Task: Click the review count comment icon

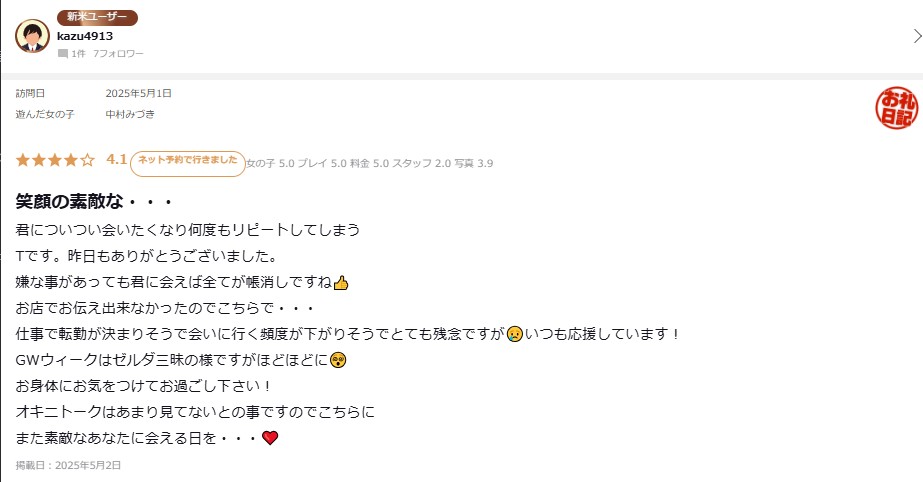Action: click(x=63, y=54)
